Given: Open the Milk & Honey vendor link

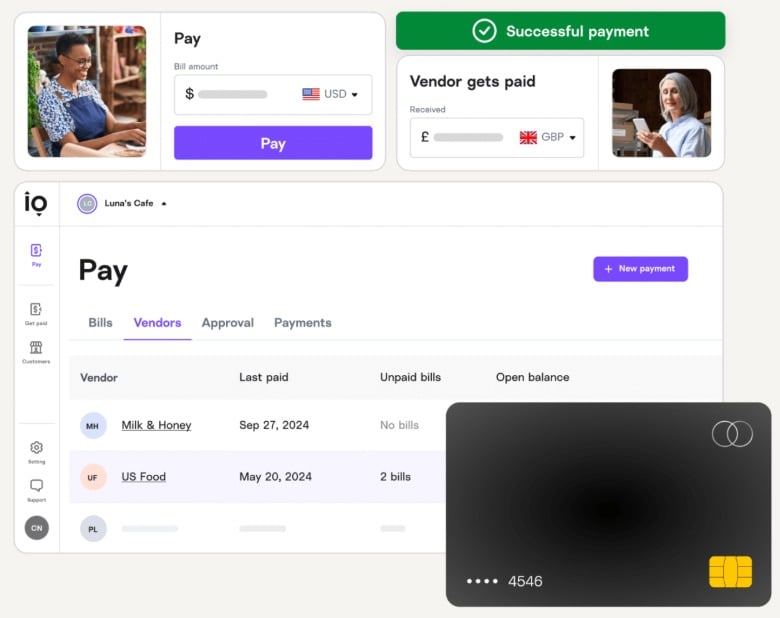Looking at the screenshot, I should 157,425.
